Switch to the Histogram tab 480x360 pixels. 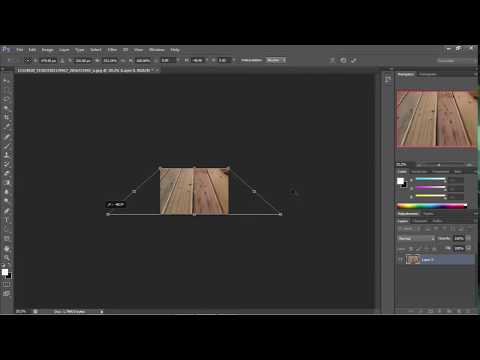(x=428, y=74)
